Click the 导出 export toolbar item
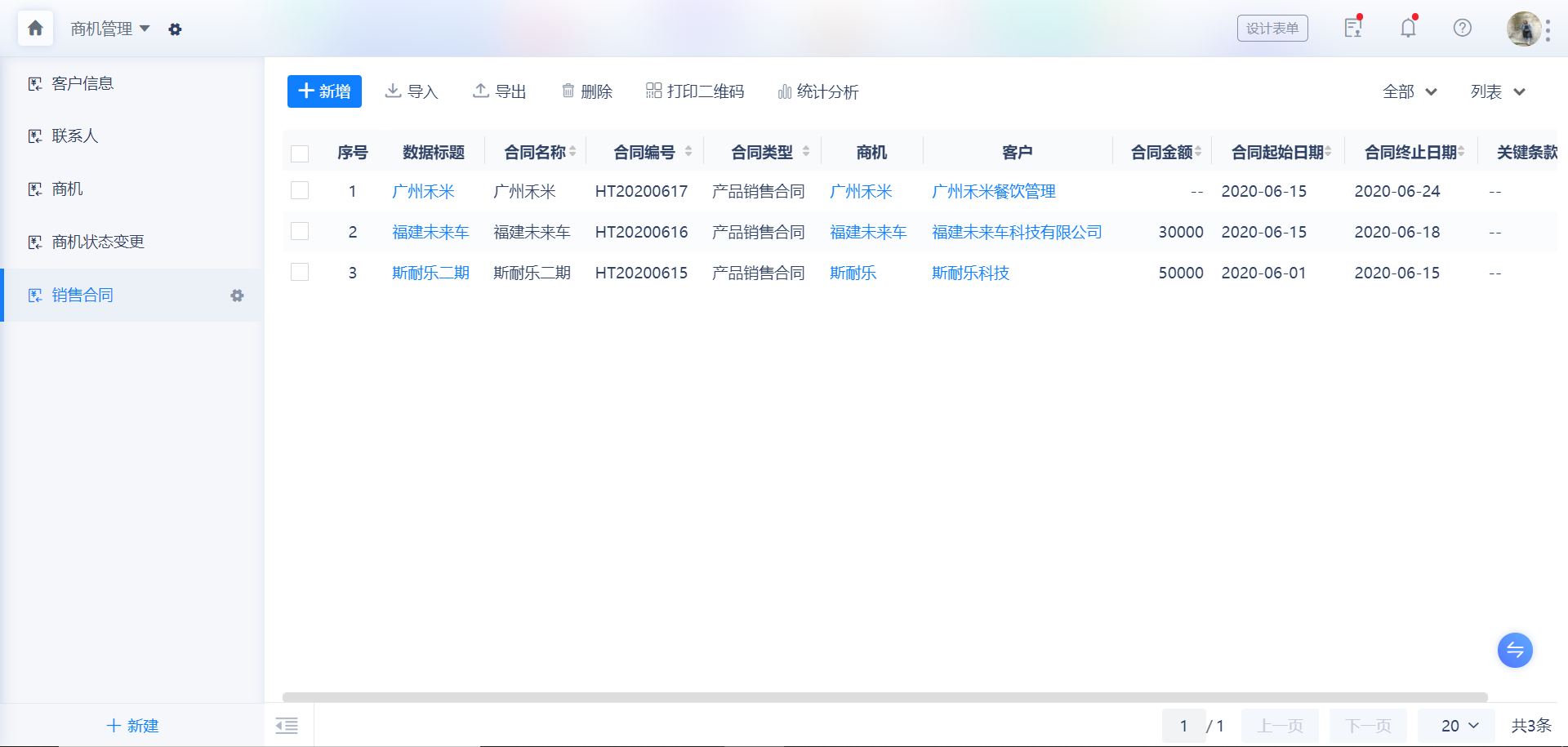The image size is (1568, 747). (500, 91)
